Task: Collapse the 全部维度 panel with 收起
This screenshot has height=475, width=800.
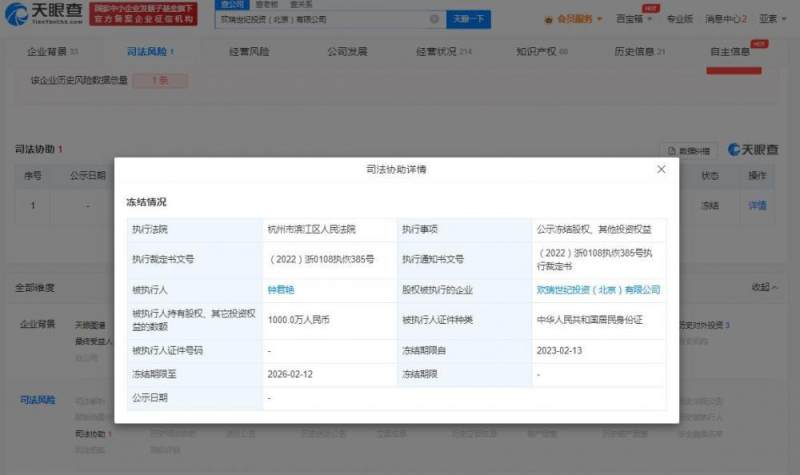Action: [764, 287]
